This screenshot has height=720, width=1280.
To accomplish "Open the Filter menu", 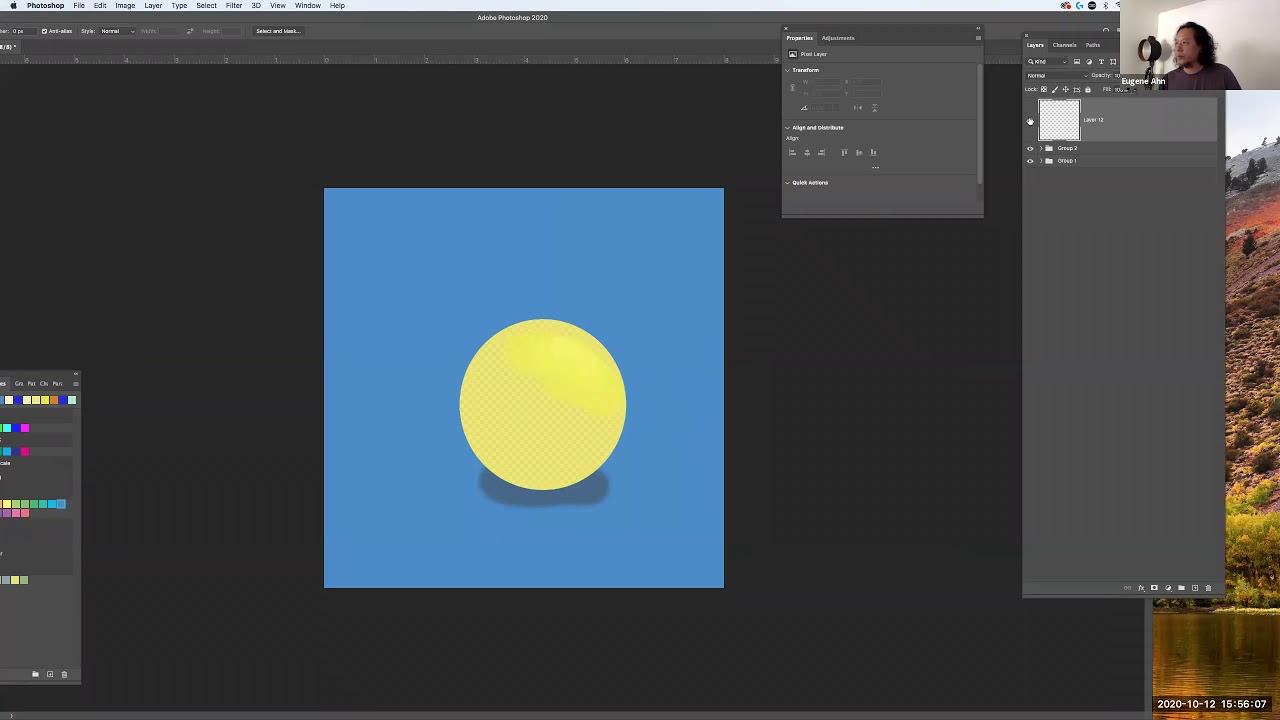I will pyautogui.click(x=234, y=6).
